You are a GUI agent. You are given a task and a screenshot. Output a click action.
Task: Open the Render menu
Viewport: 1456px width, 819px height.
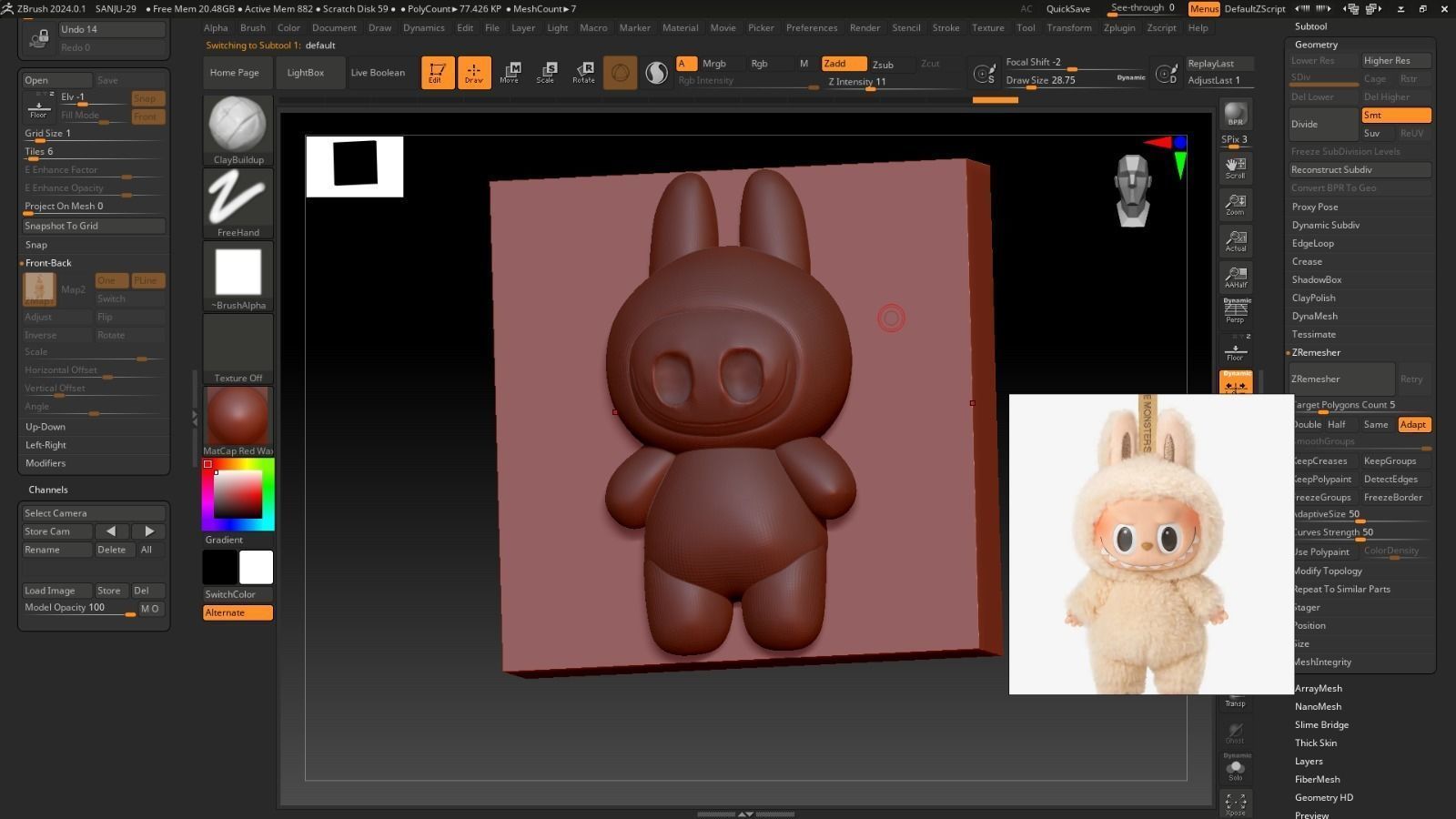[864, 28]
